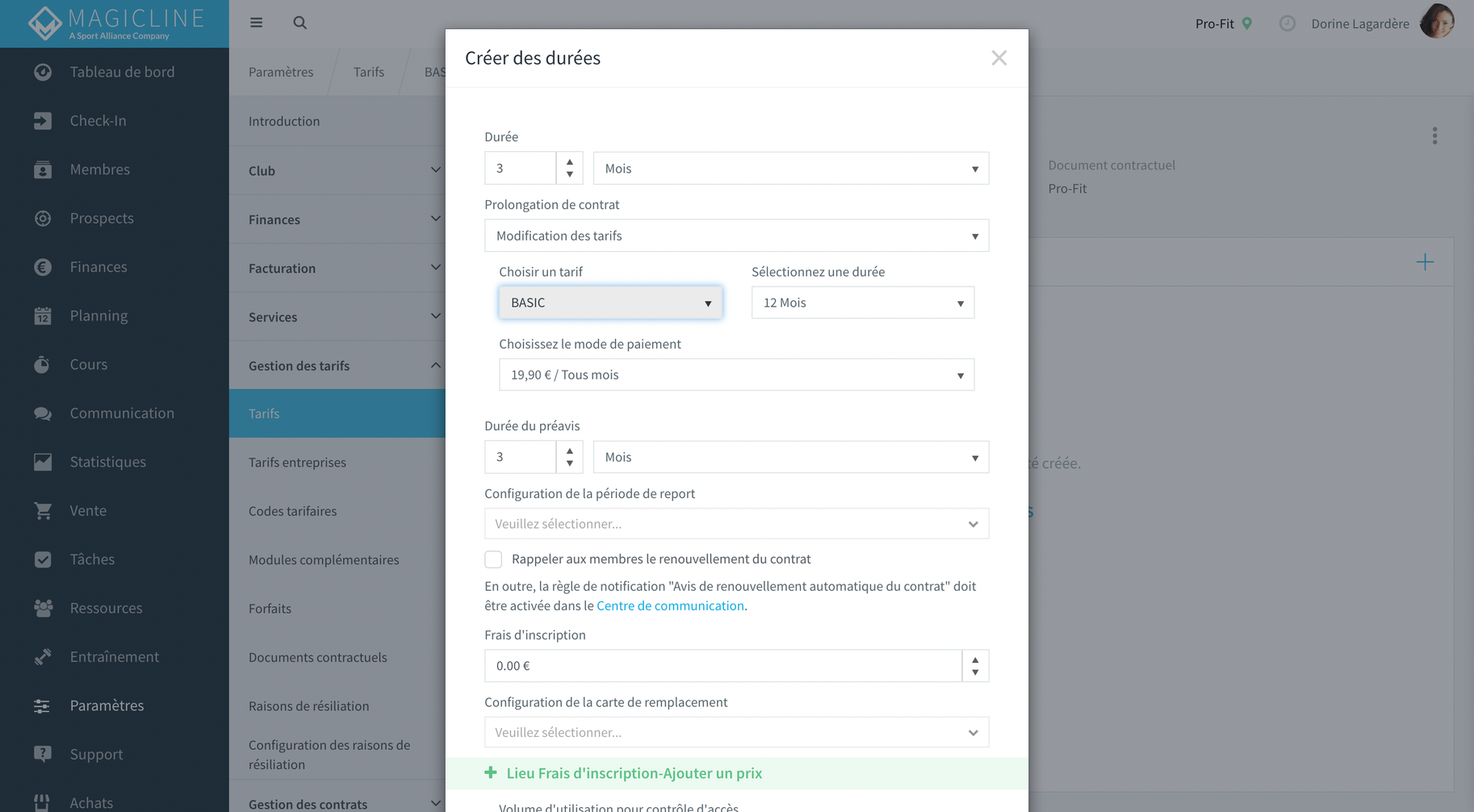Open the three-dot options menu
This screenshot has width=1474, height=812.
pyautogui.click(x=1434, y=136)
